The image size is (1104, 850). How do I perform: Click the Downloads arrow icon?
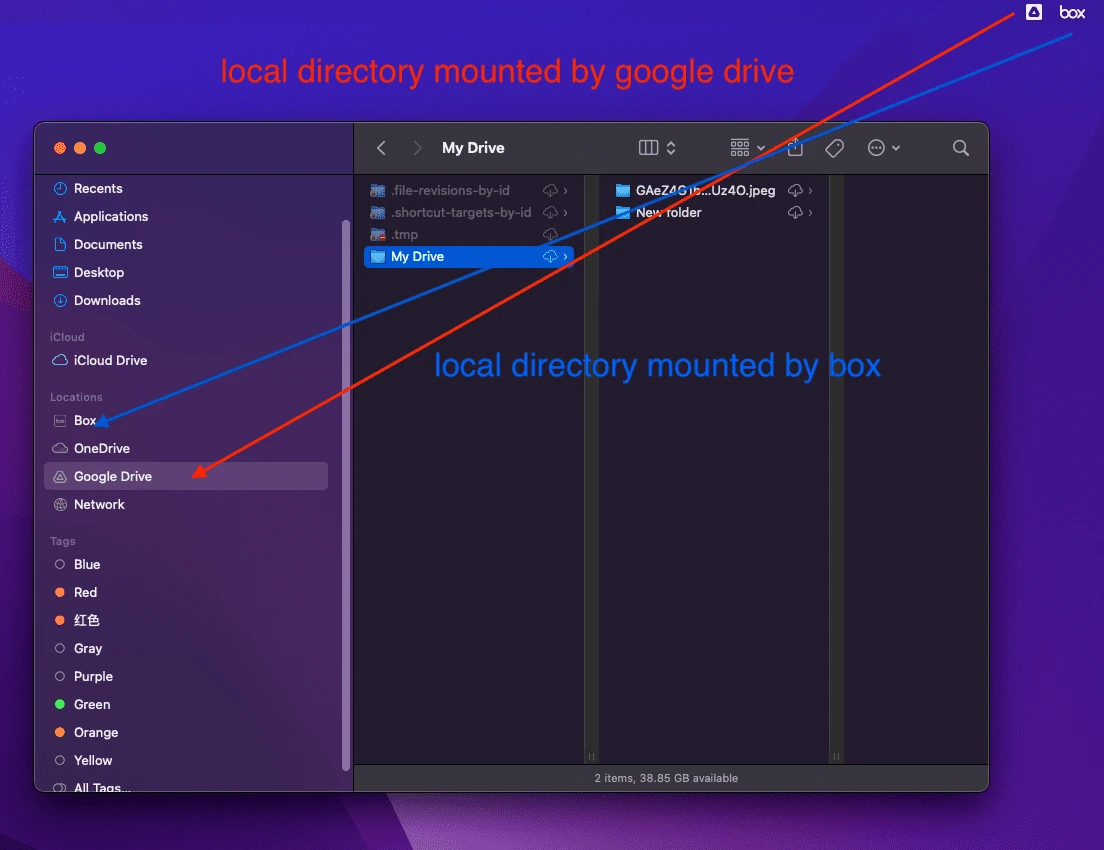pos(61,301)
